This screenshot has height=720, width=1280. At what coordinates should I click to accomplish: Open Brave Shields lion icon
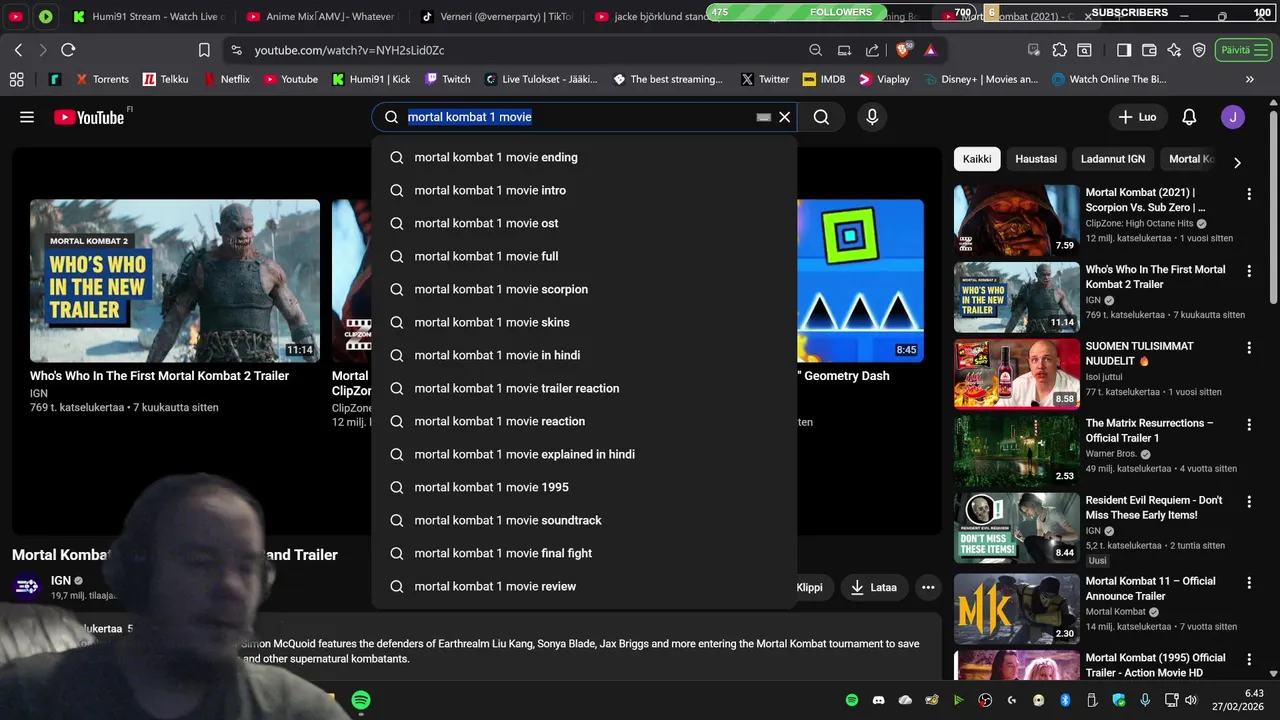point(904,50)
